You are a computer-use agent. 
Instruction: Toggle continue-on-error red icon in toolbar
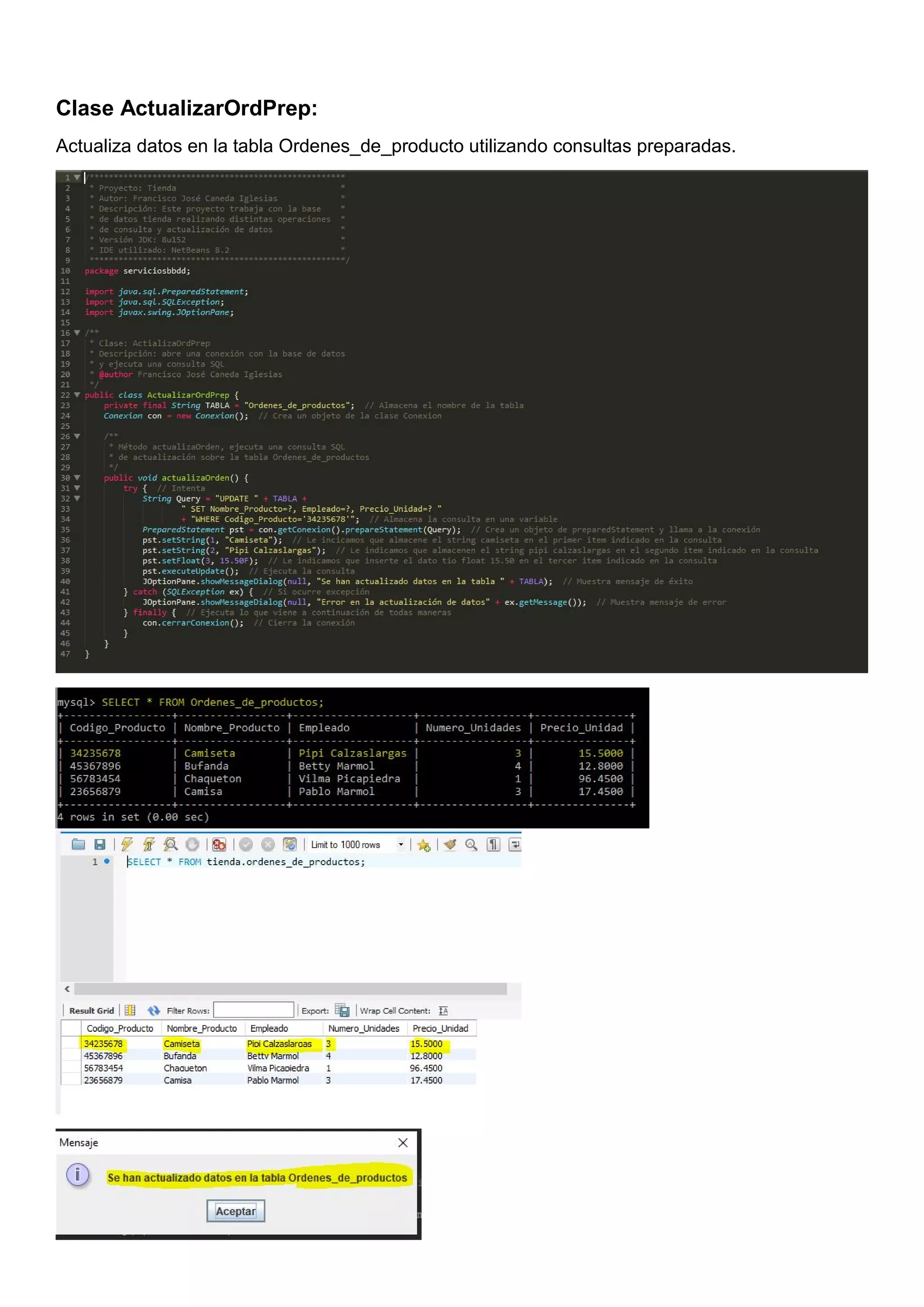219,845
